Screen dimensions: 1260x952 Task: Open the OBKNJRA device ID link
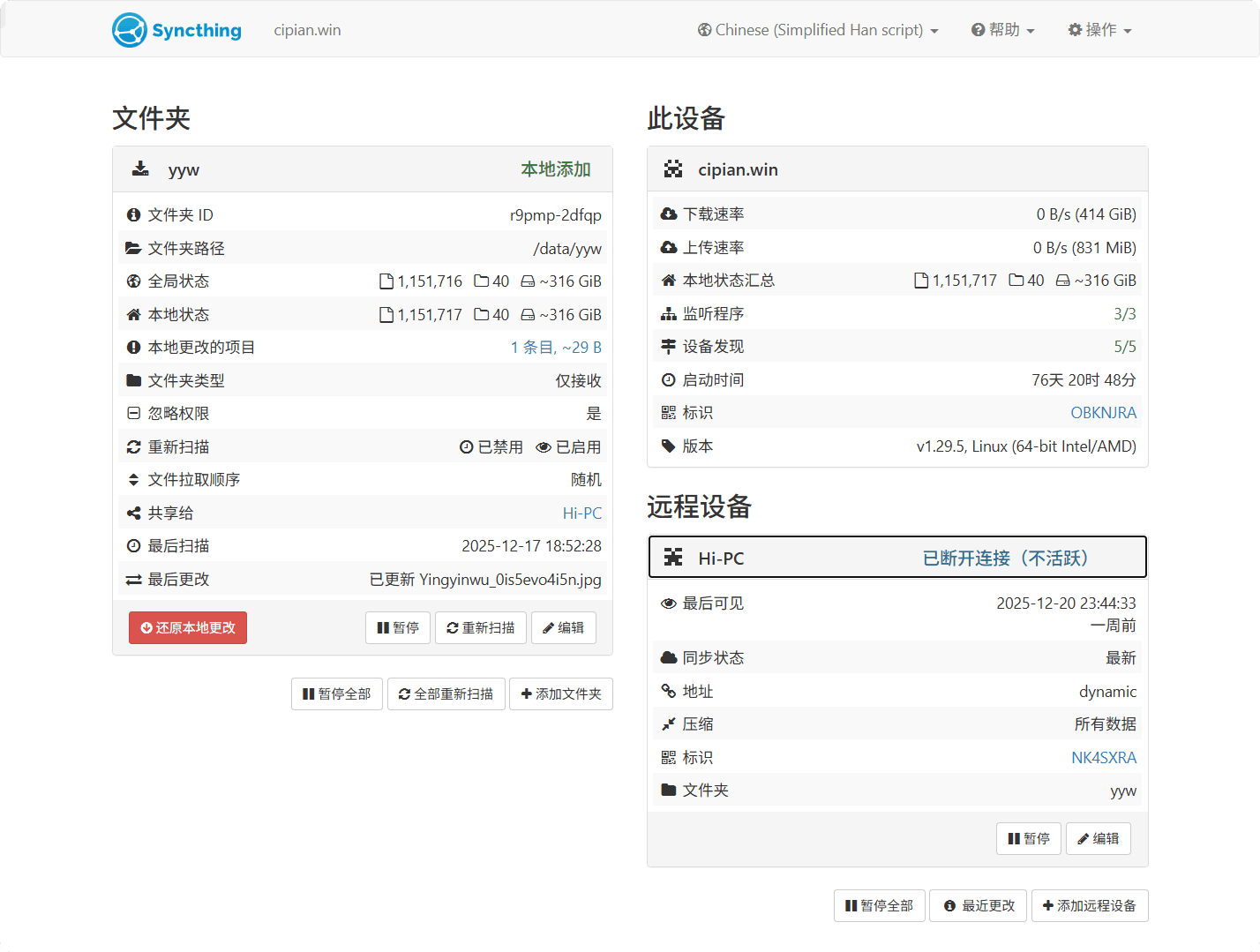point(1103,413)
